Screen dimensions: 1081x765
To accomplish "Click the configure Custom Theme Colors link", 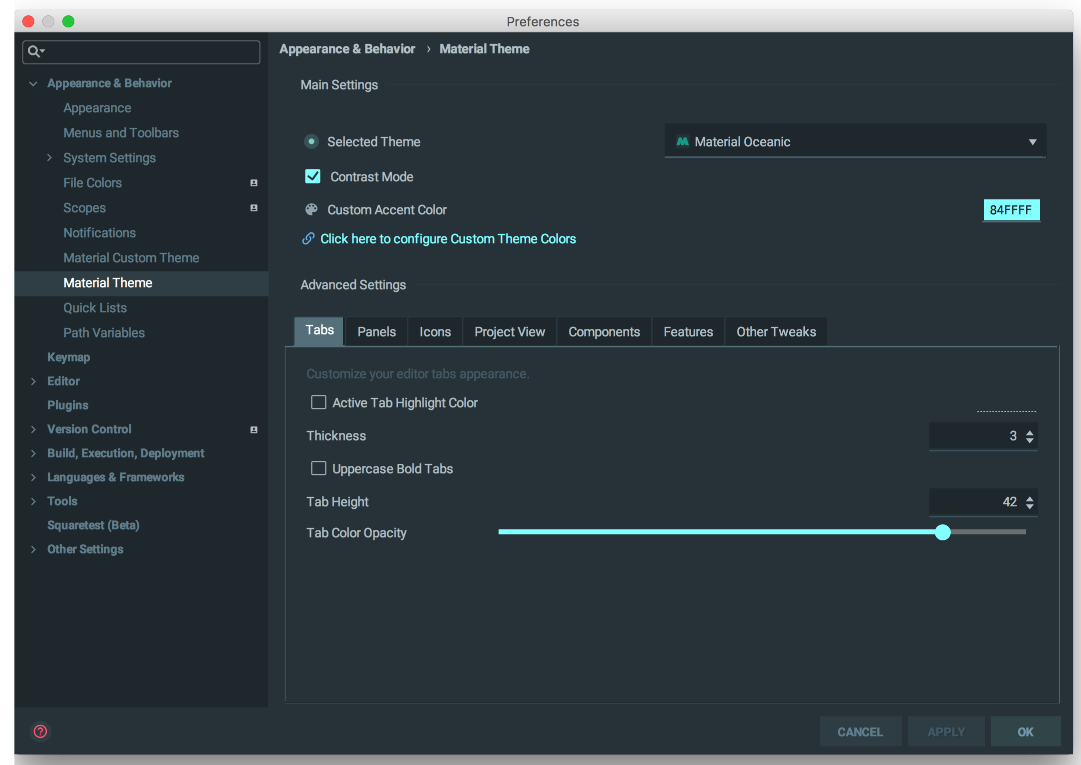I will pyautogui.click(x=448, y=238).
